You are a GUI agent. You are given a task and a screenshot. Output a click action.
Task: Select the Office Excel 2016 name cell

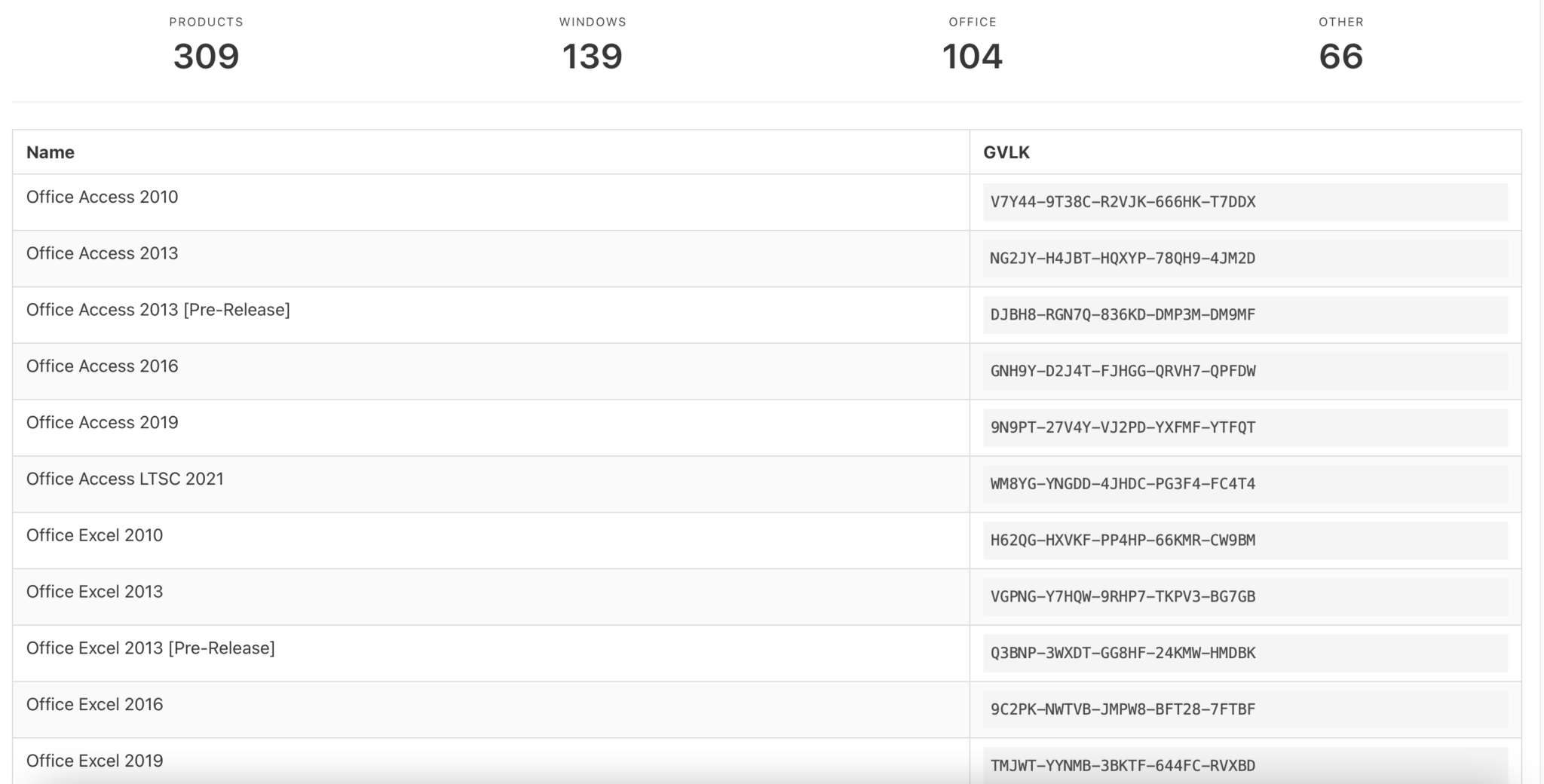(x=95, y=705)
